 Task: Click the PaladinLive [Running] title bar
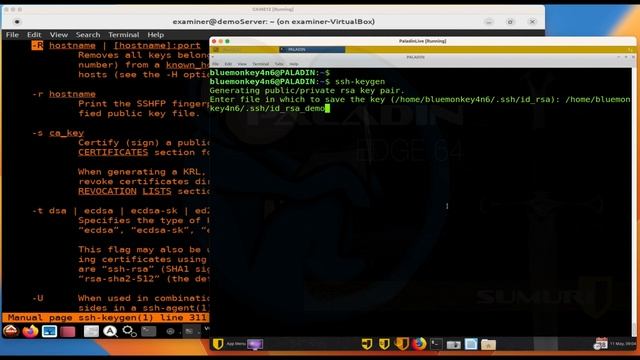click(422, 41)
